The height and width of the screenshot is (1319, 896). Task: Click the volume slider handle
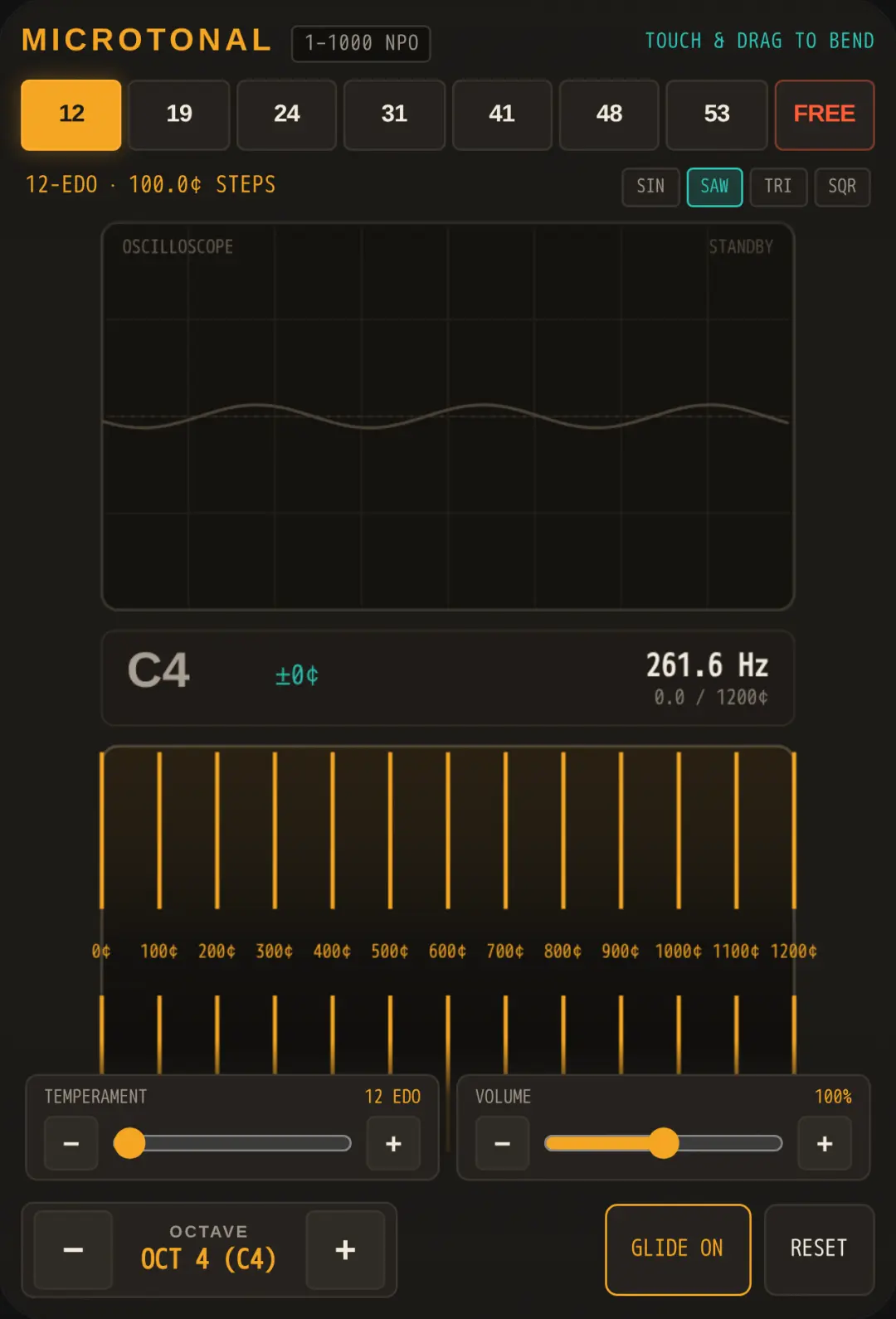(664, 1143)
